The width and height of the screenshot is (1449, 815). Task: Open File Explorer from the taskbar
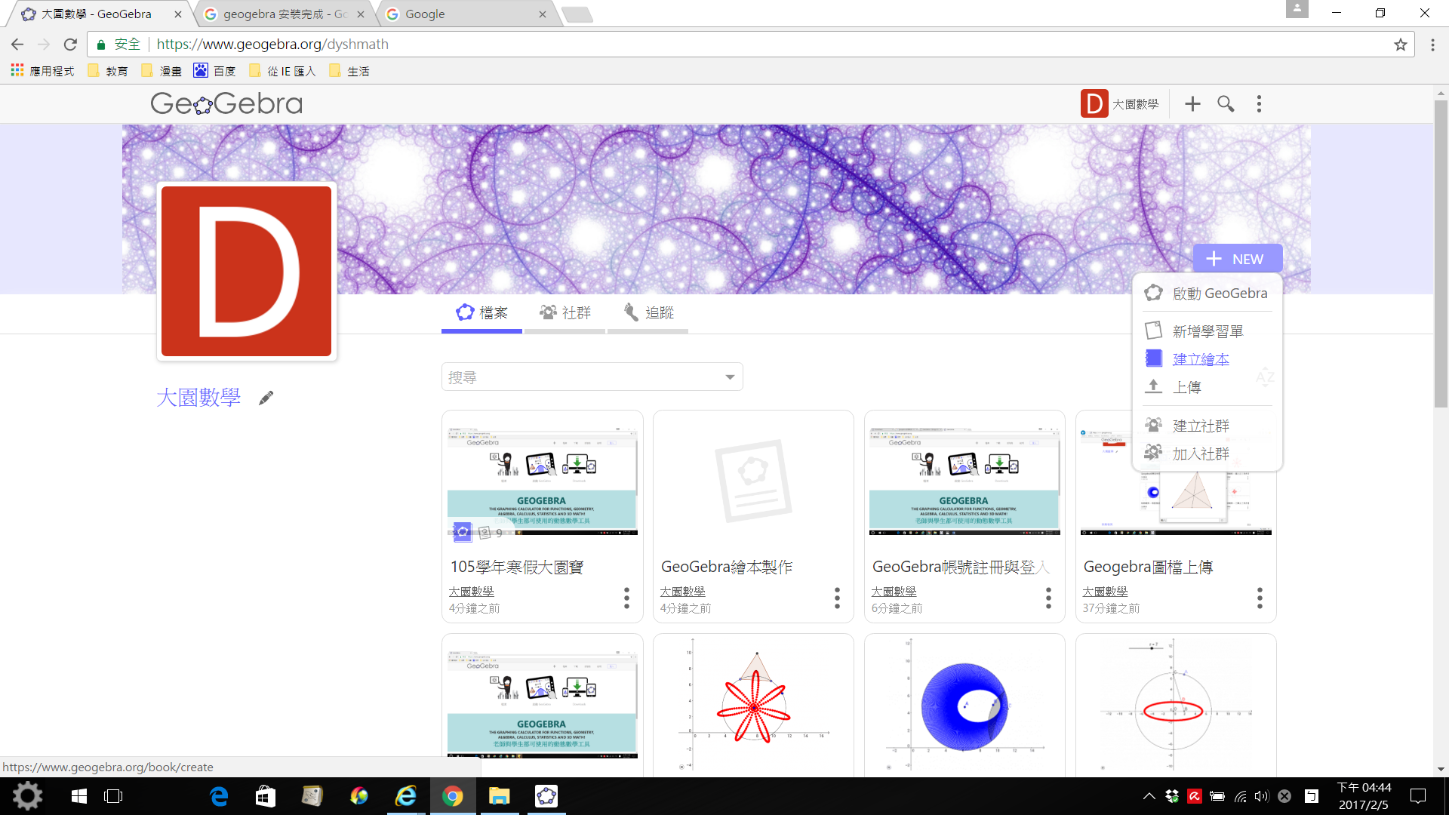499,796
